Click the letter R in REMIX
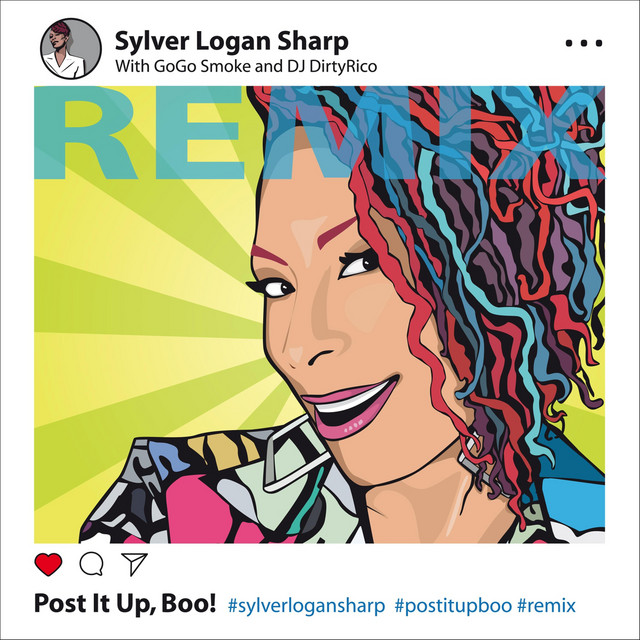640x640 pixels. 84,133
